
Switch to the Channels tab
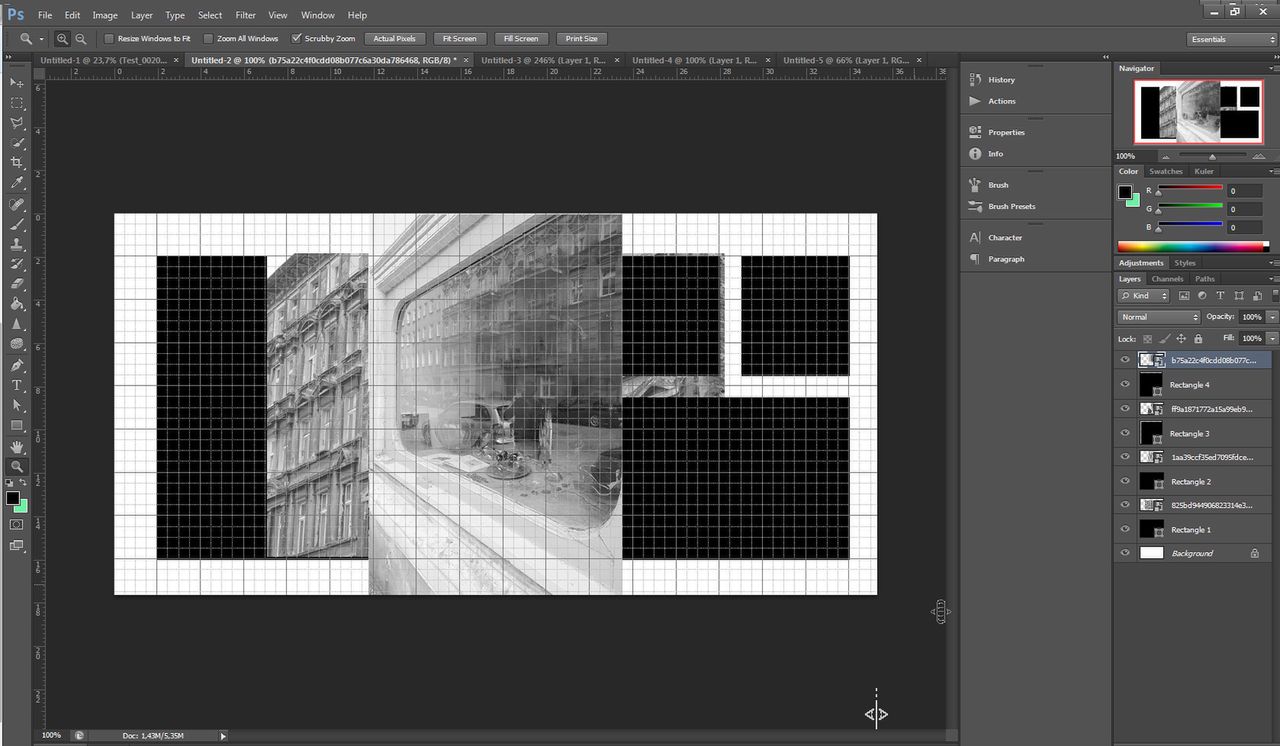pyautogui.click(x=1167, y=279)
